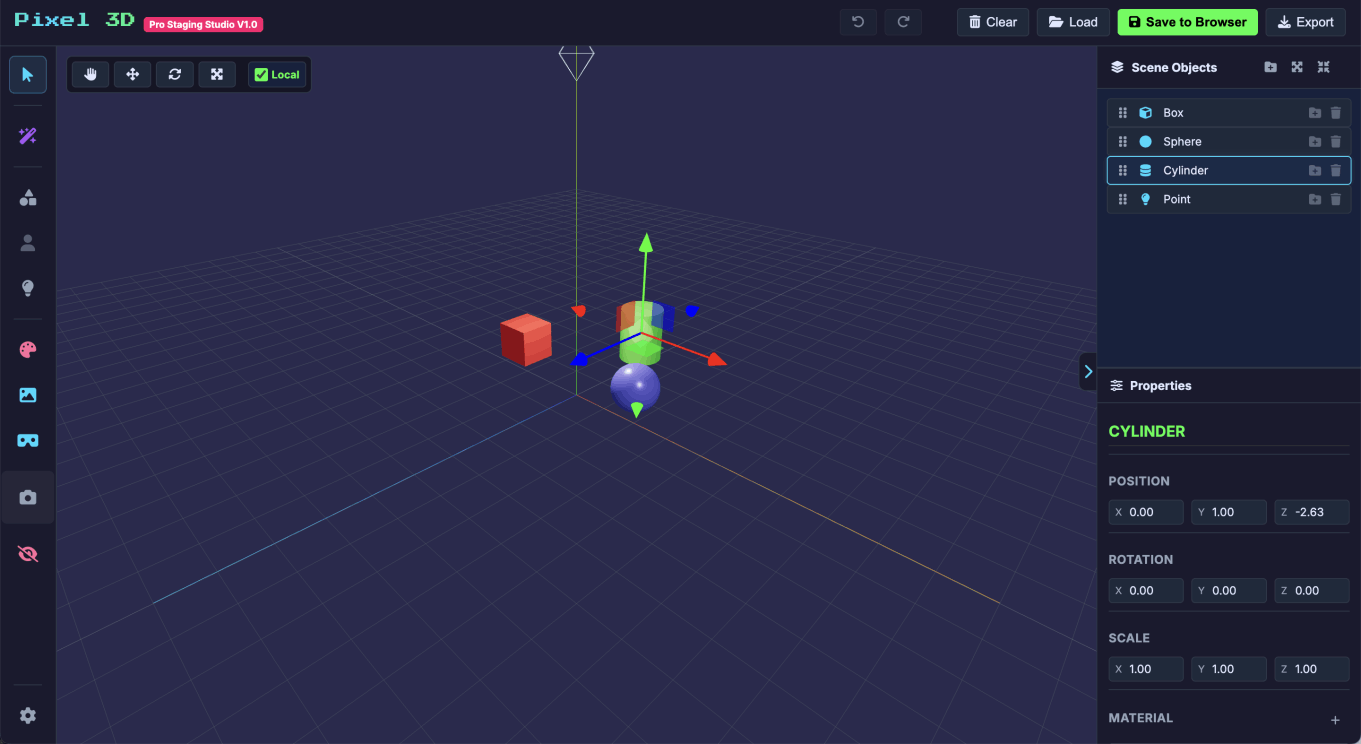The height and width of the screenshot is (744, 1361).
Task: Move Cylinder into a folder
Action: tap(1315, 171)
